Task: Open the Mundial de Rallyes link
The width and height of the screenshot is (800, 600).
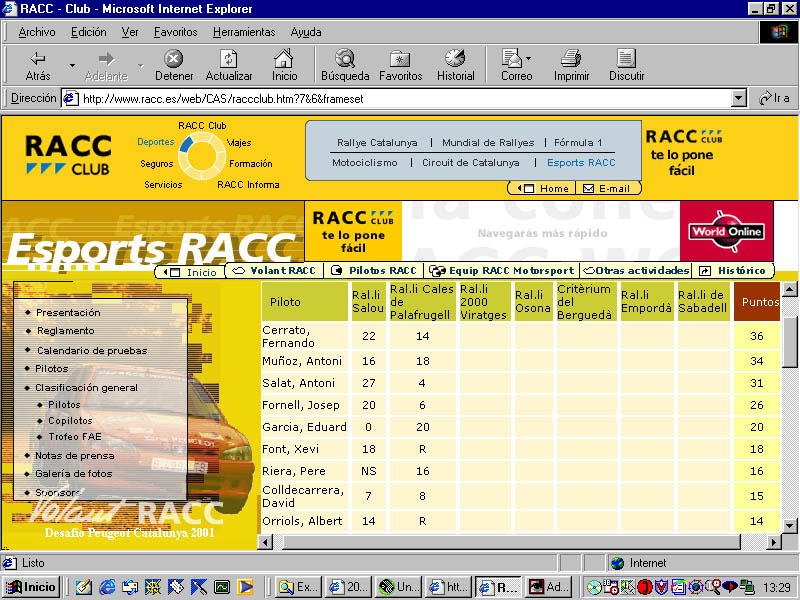Action: (488, 143)
